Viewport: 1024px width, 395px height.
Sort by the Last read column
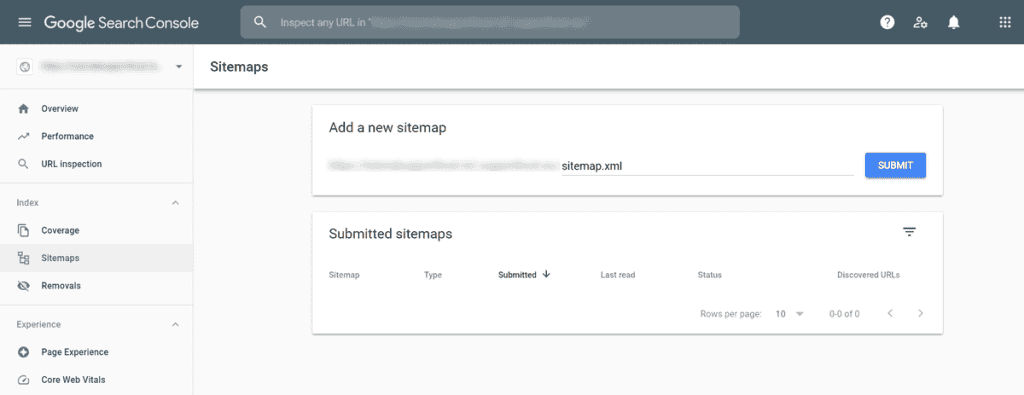pos(618,275)
